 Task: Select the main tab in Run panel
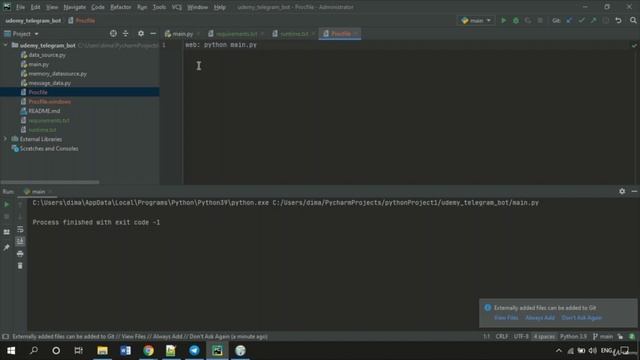38,191
